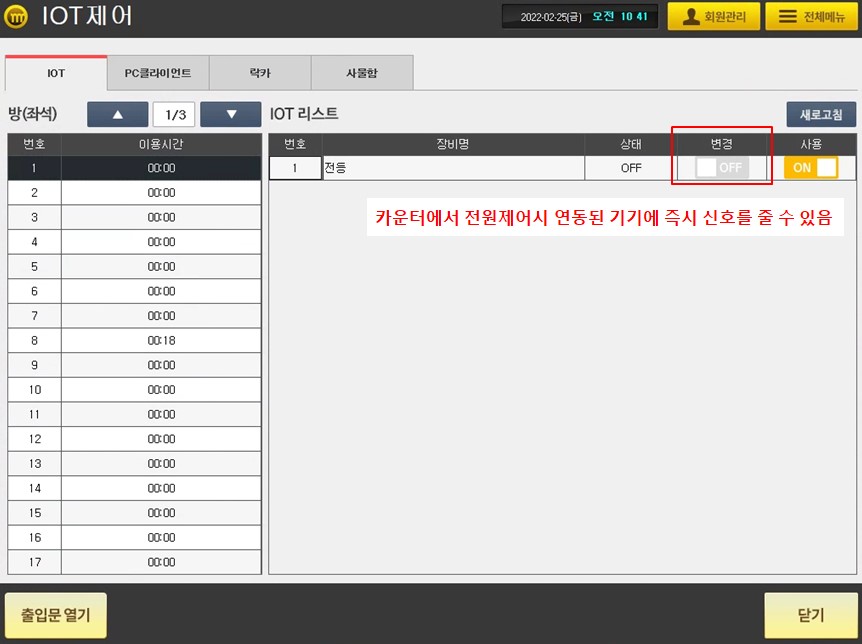862x644 pixels.
Task: Click the 닫기 close button
Action: coord(811,615)
